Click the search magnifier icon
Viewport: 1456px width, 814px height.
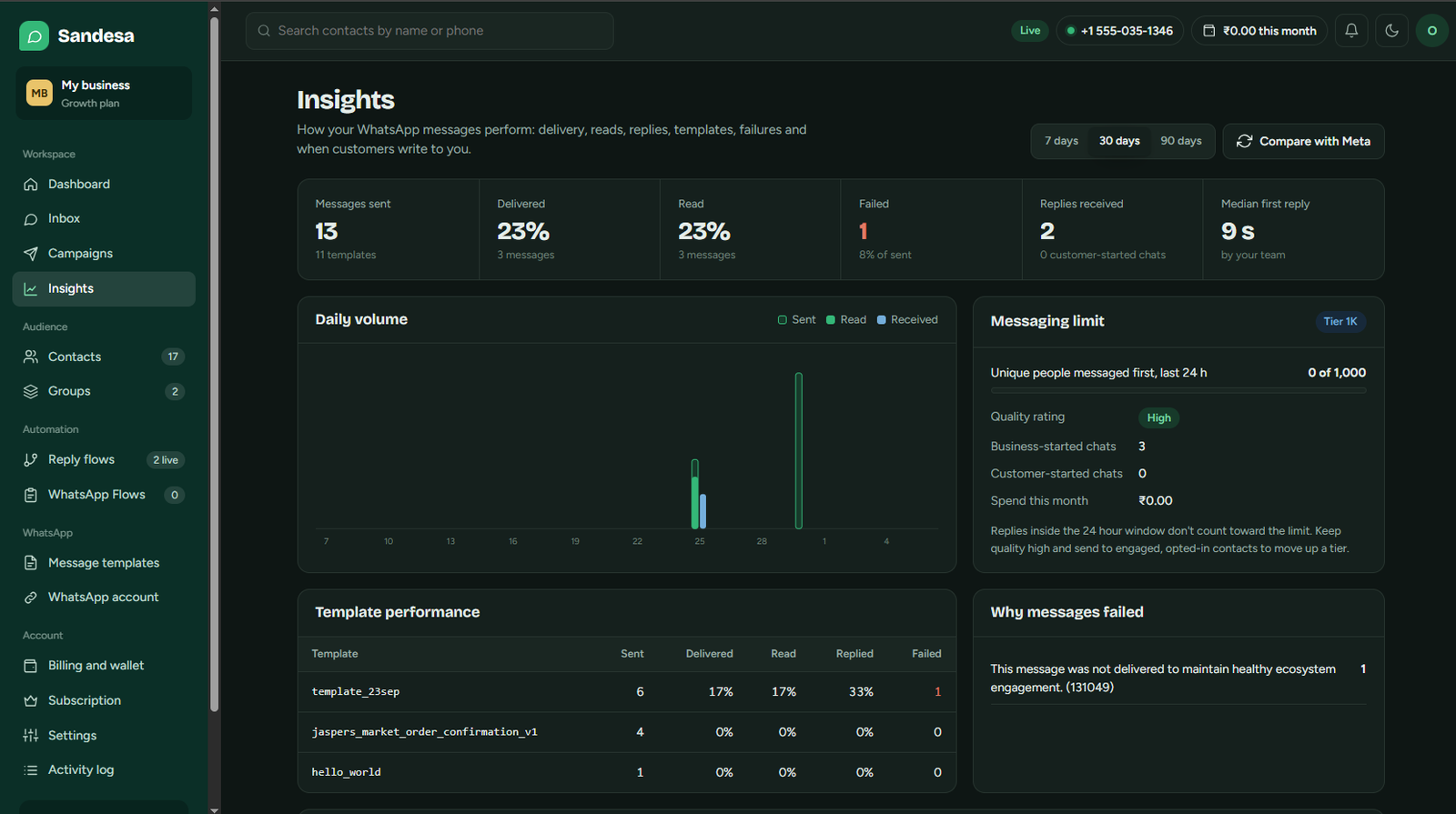pyautogui.click(x=264, y=31)
